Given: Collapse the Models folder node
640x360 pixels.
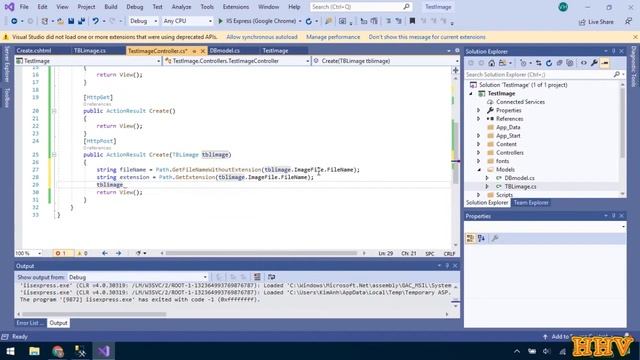Looking at the screenshot, I should 479,170.
